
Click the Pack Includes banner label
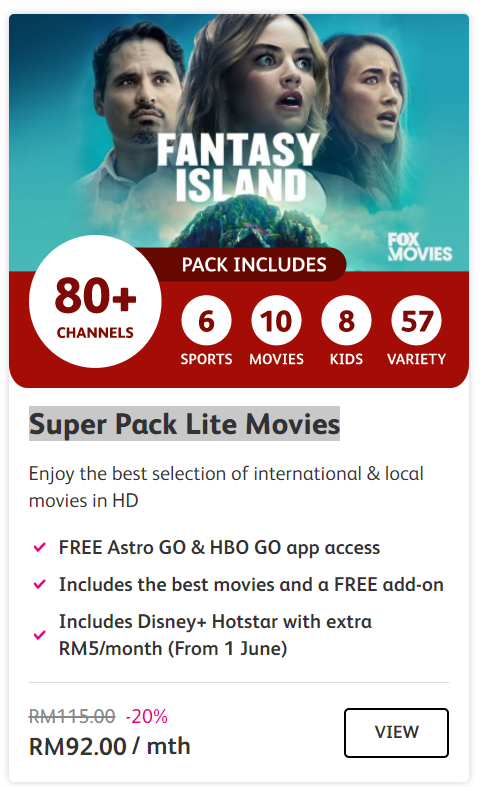click(x=254, y=265)
